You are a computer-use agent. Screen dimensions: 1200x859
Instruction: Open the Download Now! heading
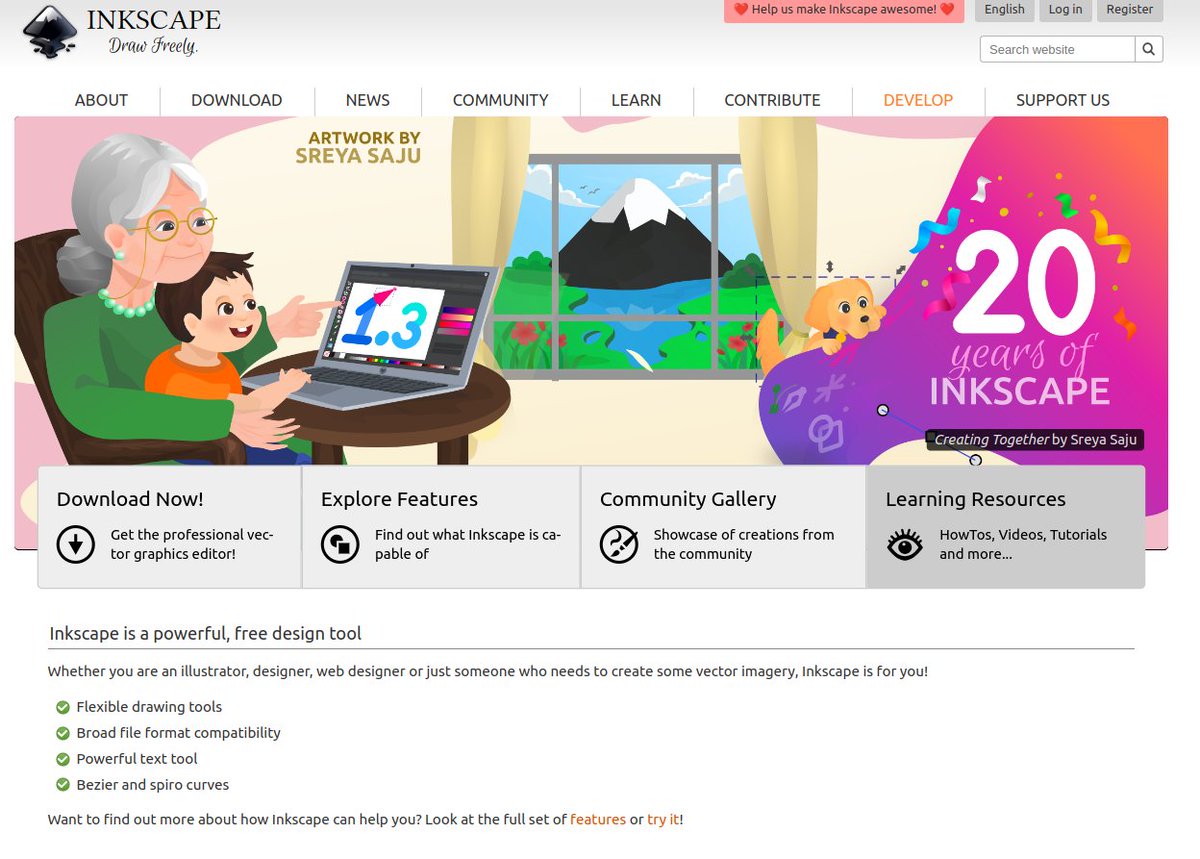(x=130, y=499)
